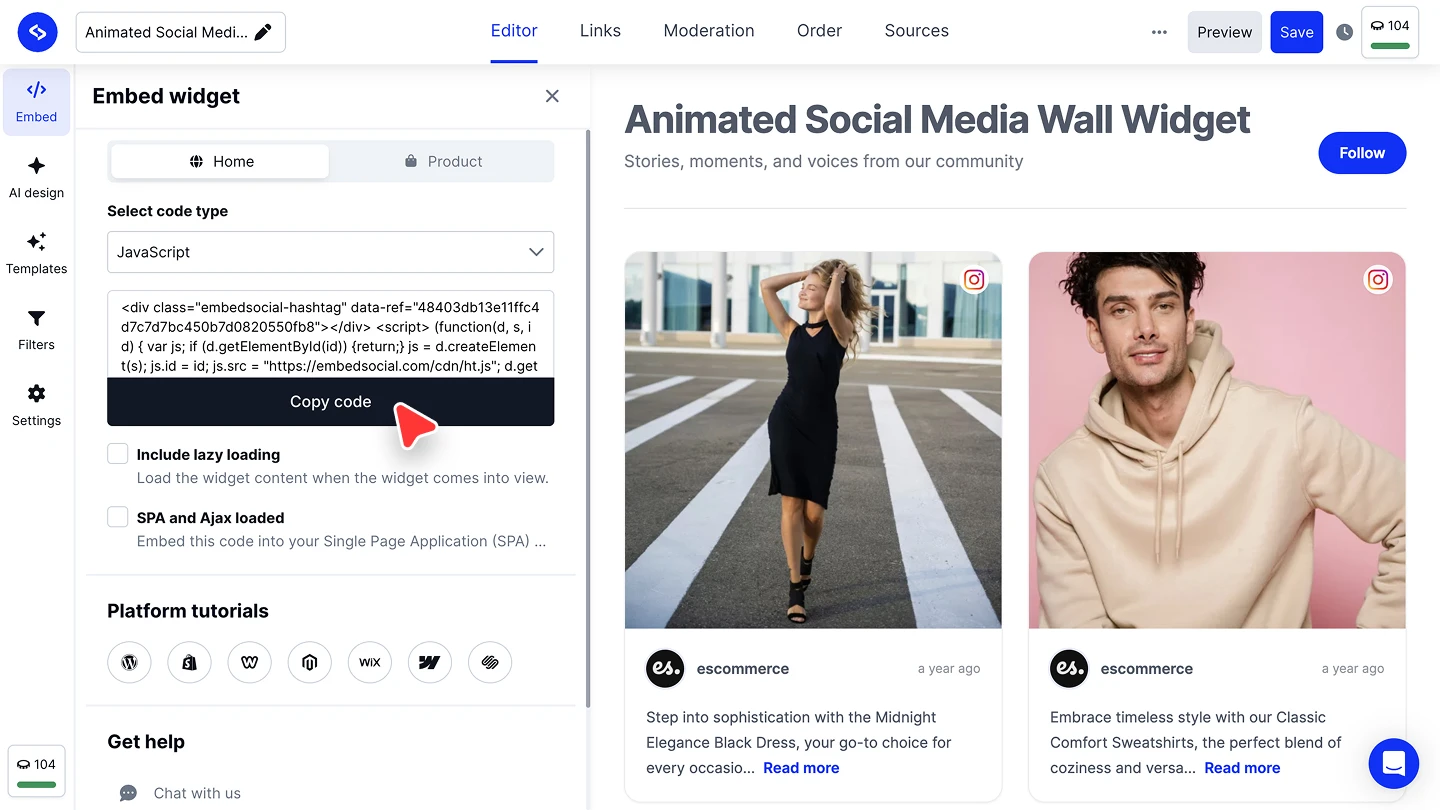The width and height of the screenshot is (1440, 810).
Task: Click chat icon beside Chat with us
Action: (x=128, y=793)
